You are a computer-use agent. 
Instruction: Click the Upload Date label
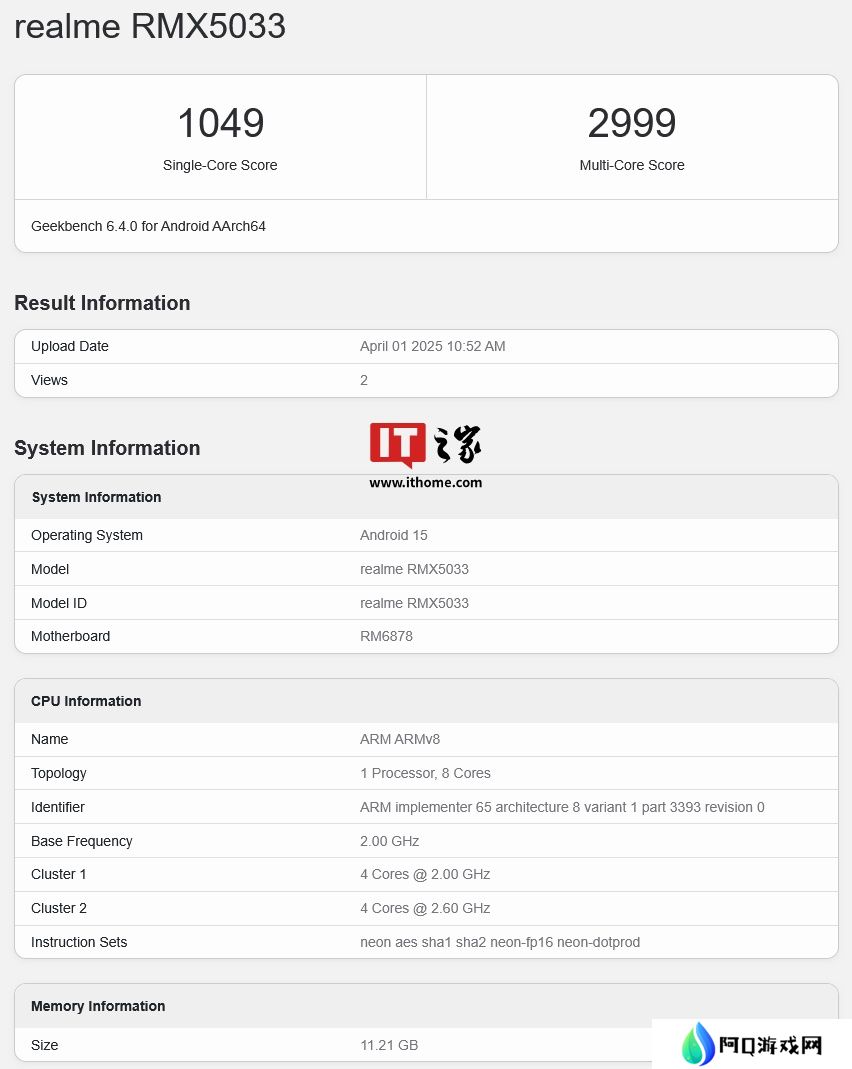coord(70,346)
